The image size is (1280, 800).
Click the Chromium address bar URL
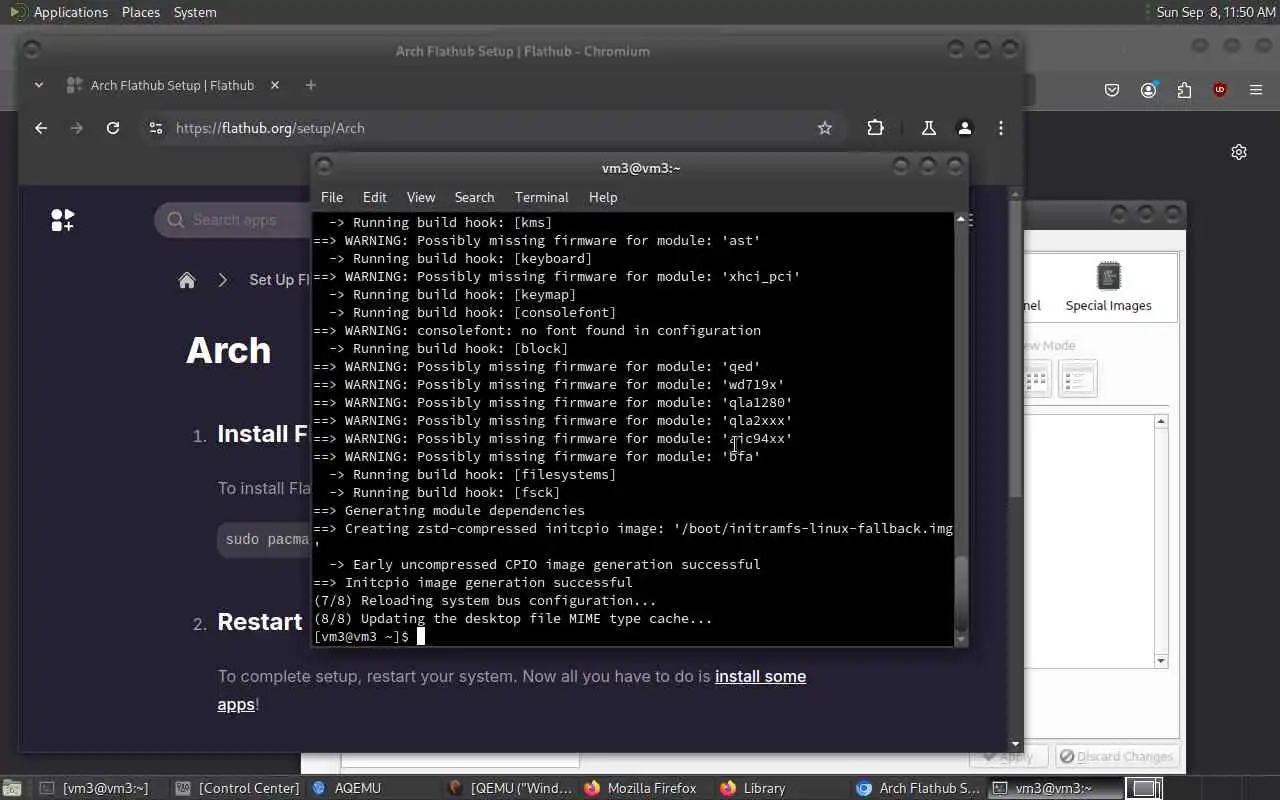[x=270, y=128]
